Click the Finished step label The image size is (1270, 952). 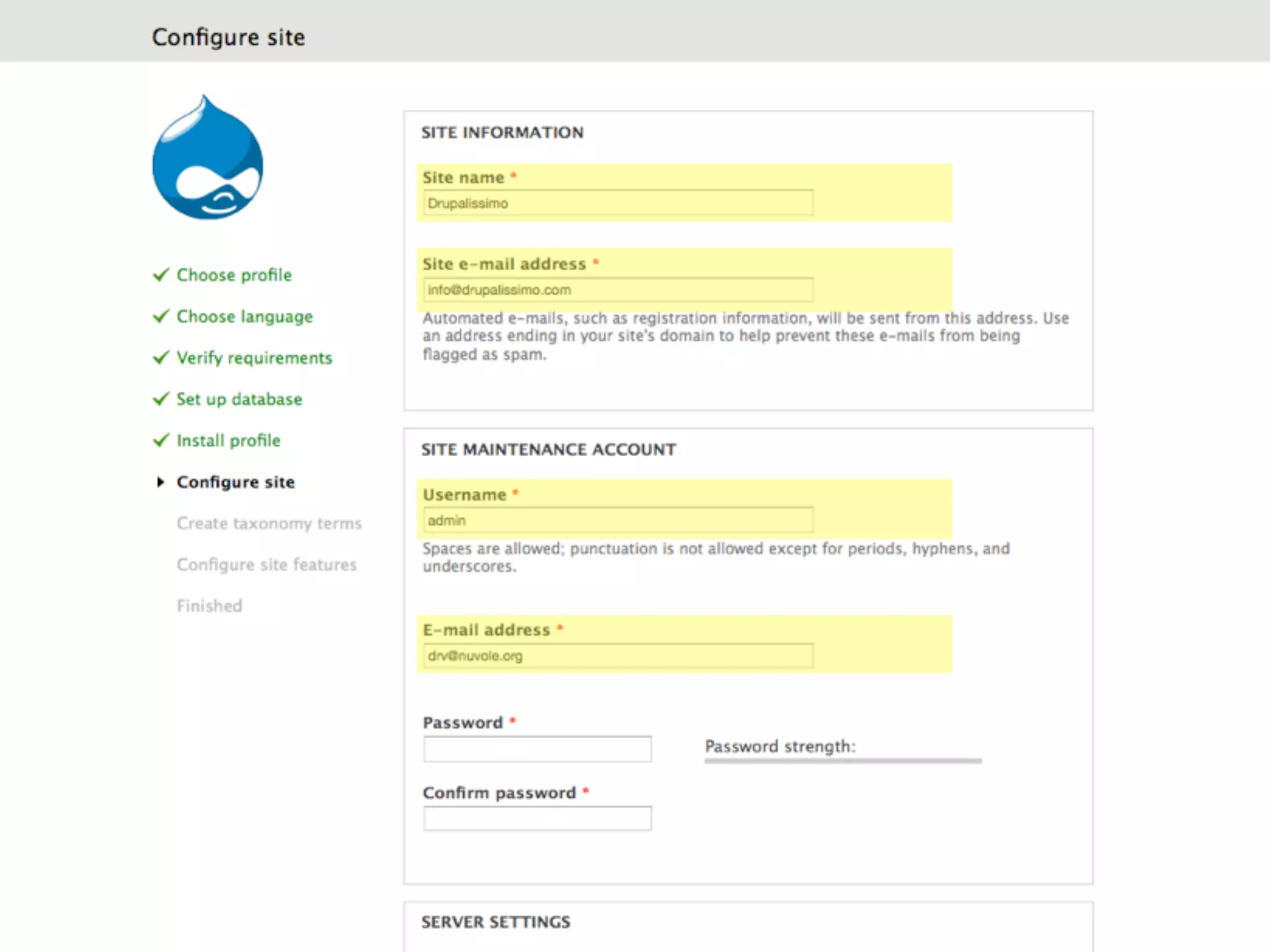point(210,606)
